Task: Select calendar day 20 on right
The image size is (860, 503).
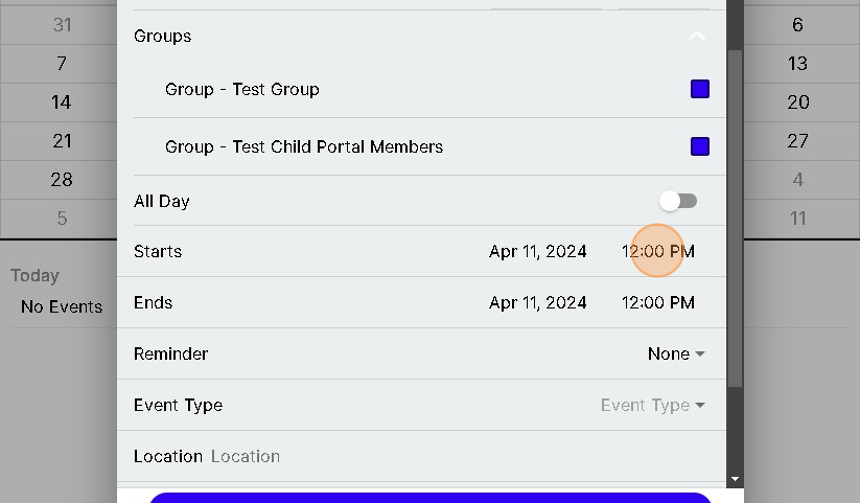Action: [x=798, y=102]
